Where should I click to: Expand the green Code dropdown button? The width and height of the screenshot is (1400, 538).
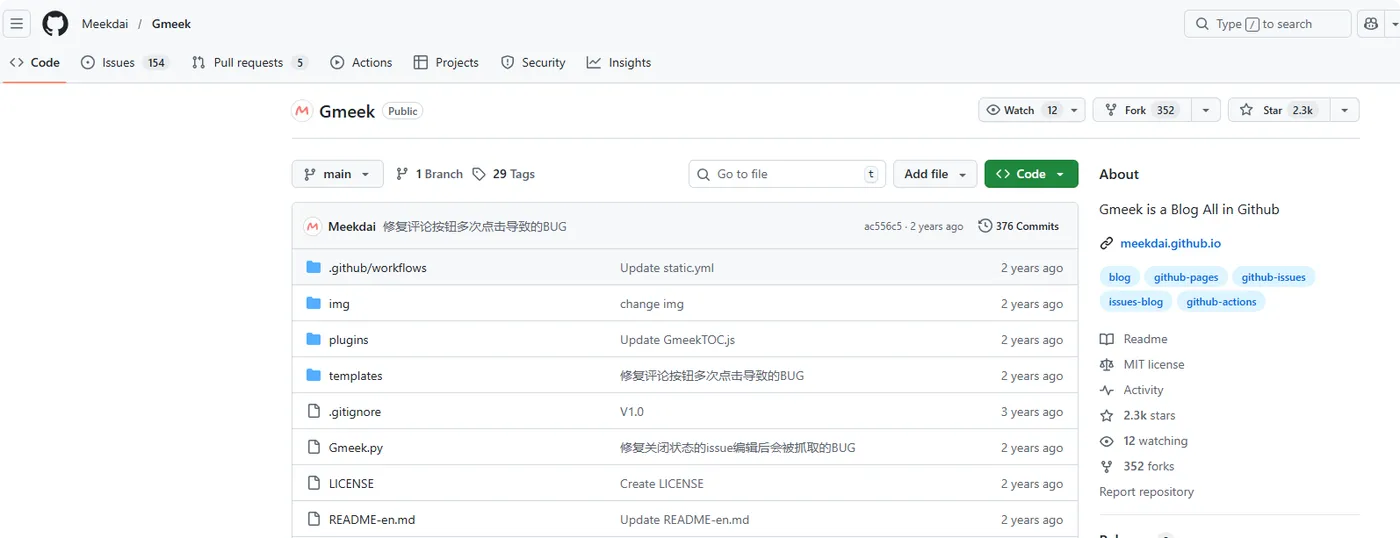pos(1031,174)
